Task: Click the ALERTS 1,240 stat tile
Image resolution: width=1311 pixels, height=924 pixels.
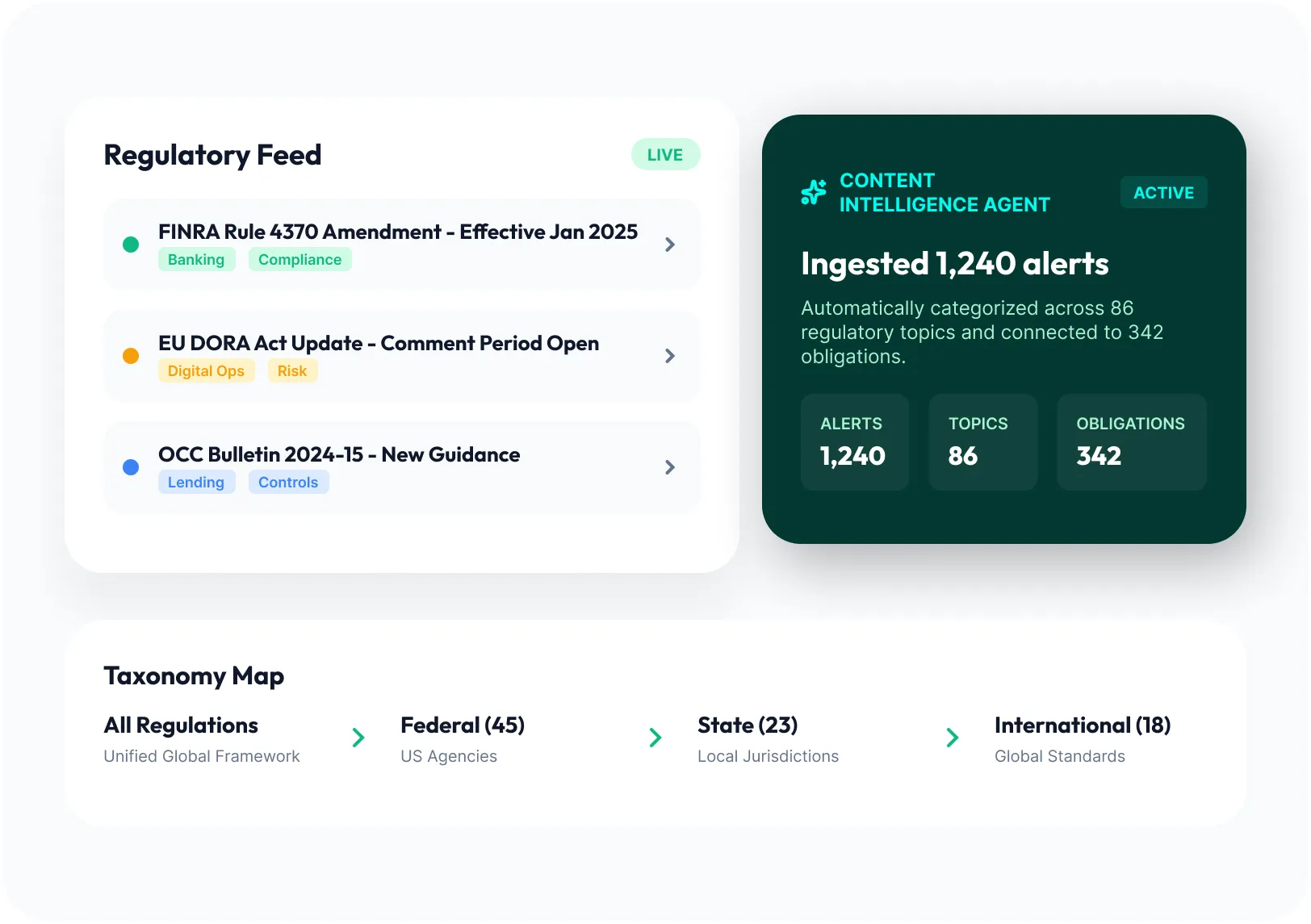Action: (x=855, y=442)
